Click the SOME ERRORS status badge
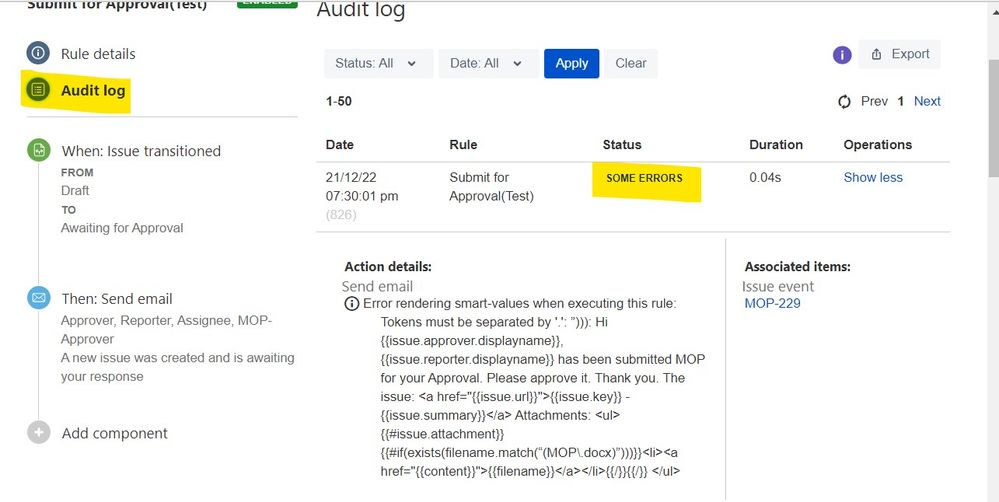Screen dimensions: 999x502 [644, 178]
